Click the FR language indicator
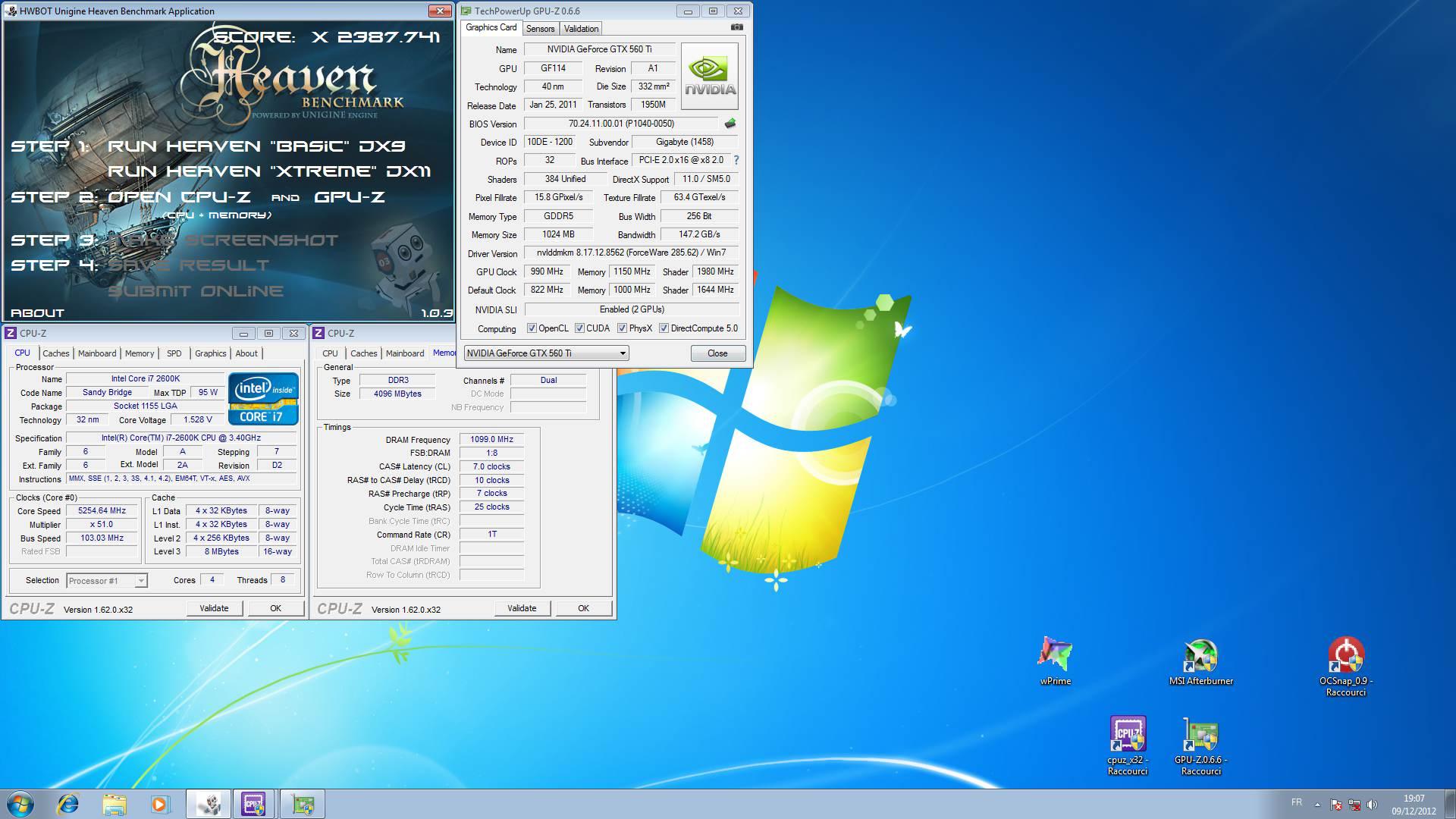The height and width of the screenshot is (819, 1456). coord(1296,802)
